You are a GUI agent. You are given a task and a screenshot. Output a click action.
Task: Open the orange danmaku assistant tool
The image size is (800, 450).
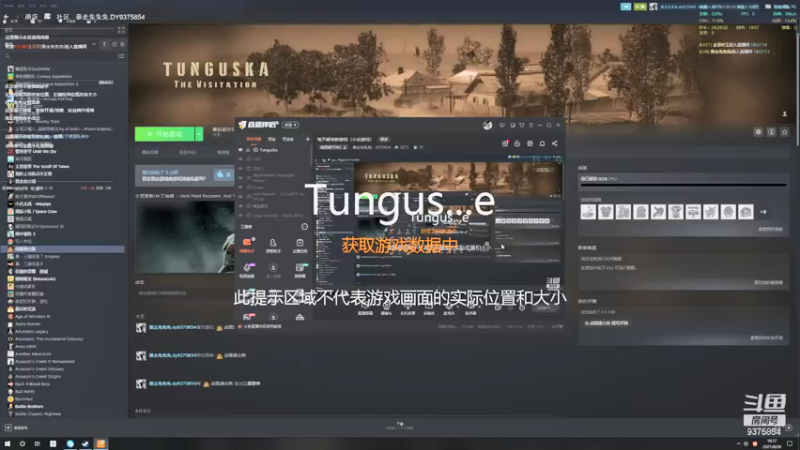[x=247, y=244]
